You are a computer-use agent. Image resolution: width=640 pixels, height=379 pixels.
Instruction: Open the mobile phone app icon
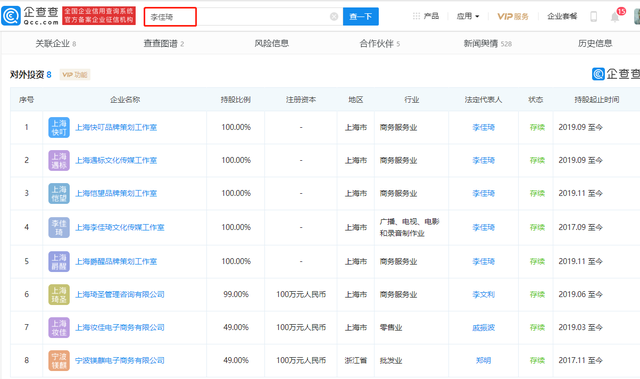click(x=593, y=16)
